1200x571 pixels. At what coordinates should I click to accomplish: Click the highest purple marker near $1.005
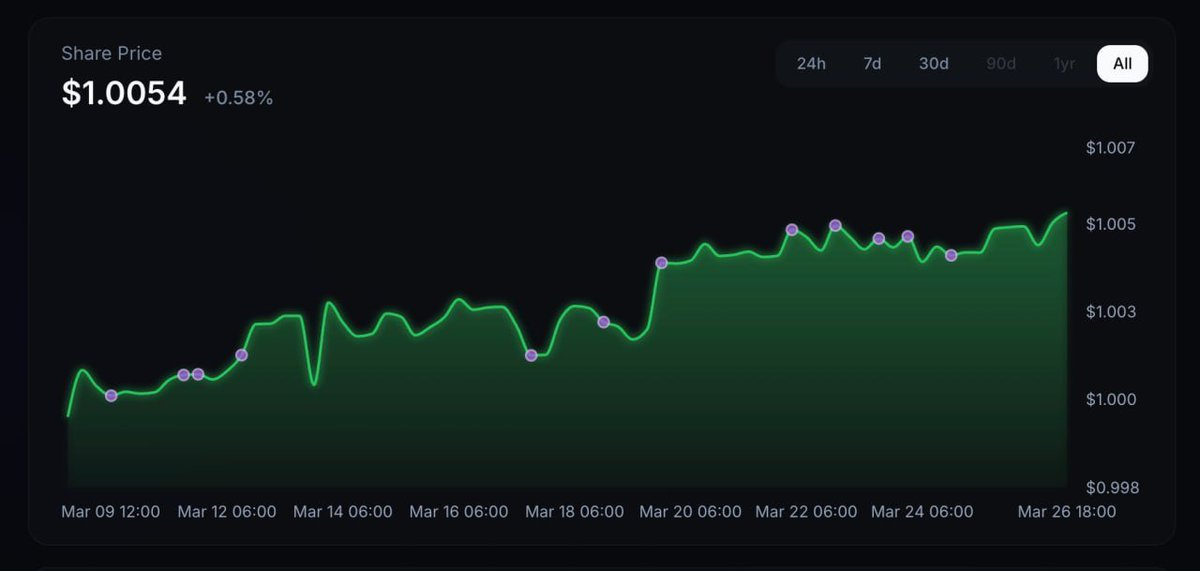(835, 225)
